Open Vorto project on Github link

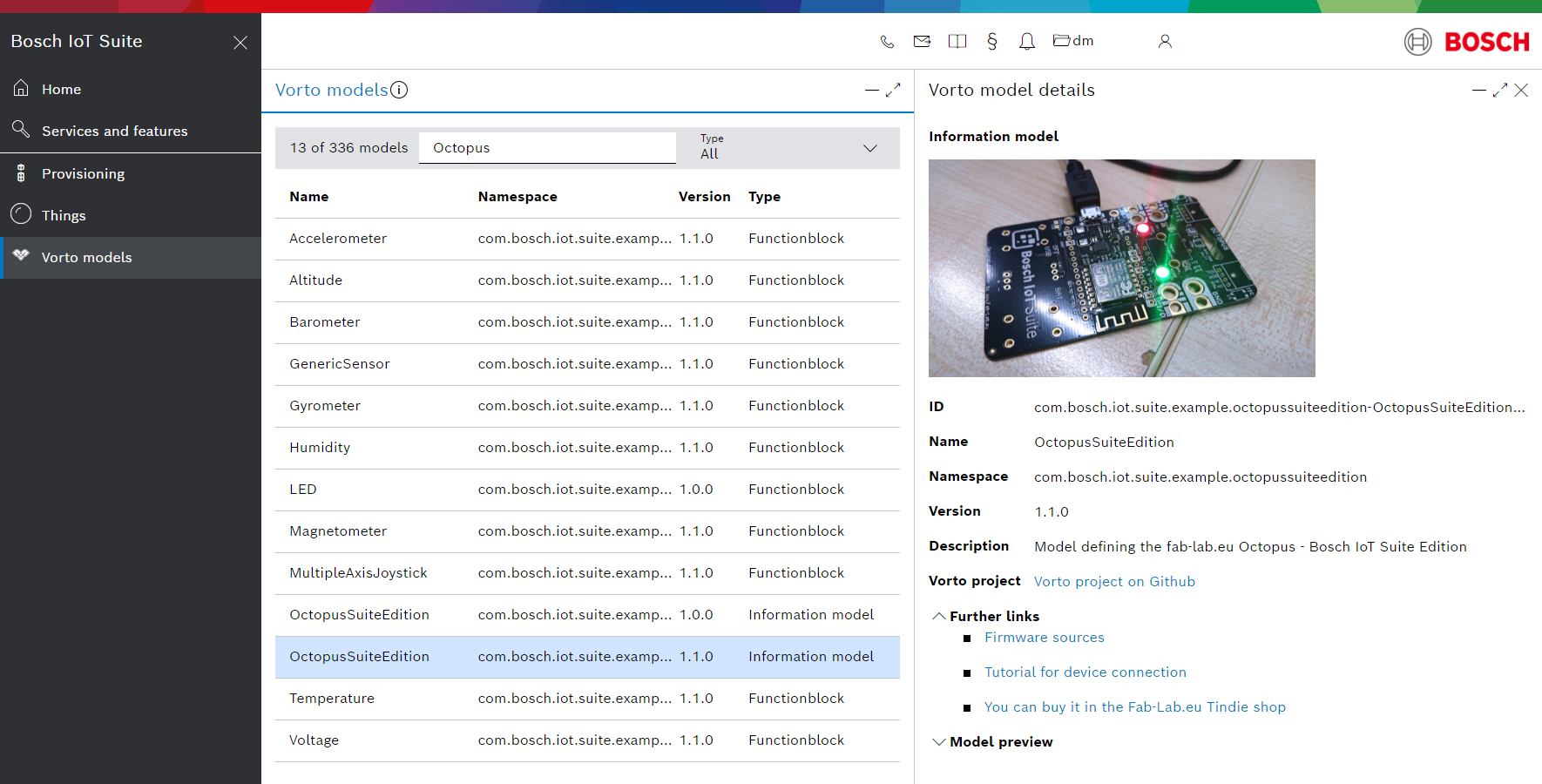pyautogui.click(x=1114, y=581)
